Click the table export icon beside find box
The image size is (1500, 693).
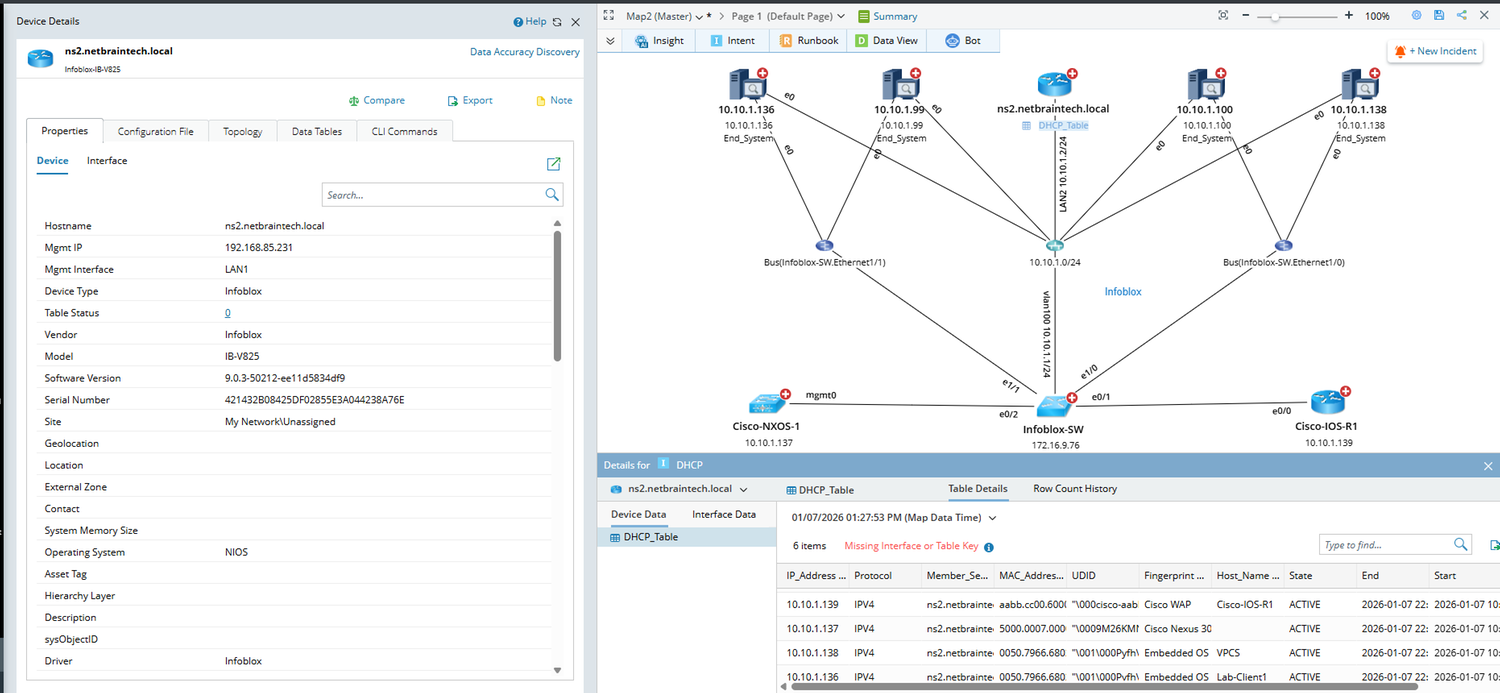[1494, 545]
